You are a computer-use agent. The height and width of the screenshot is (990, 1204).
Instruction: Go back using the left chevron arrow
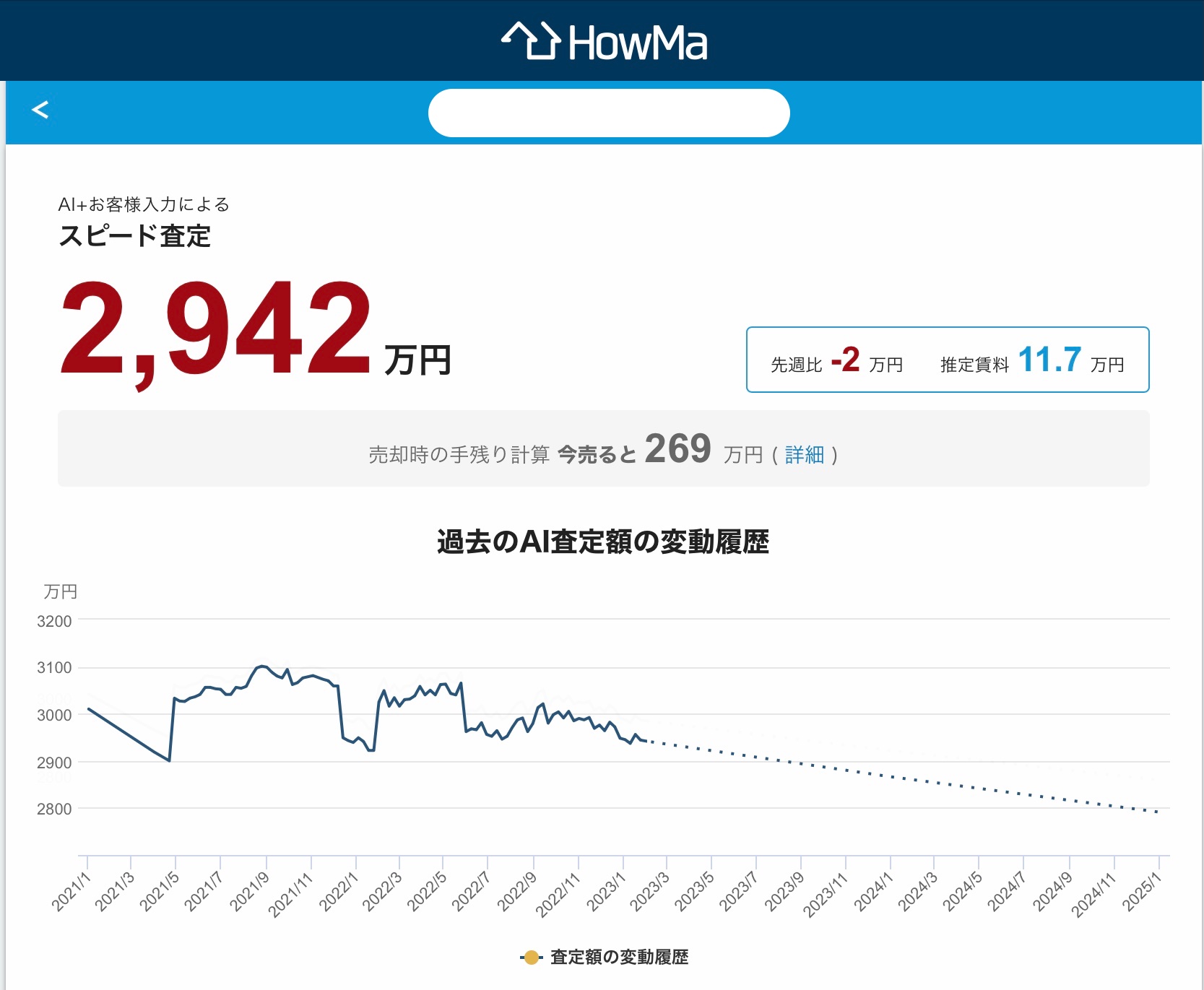[x=40, y=110]
